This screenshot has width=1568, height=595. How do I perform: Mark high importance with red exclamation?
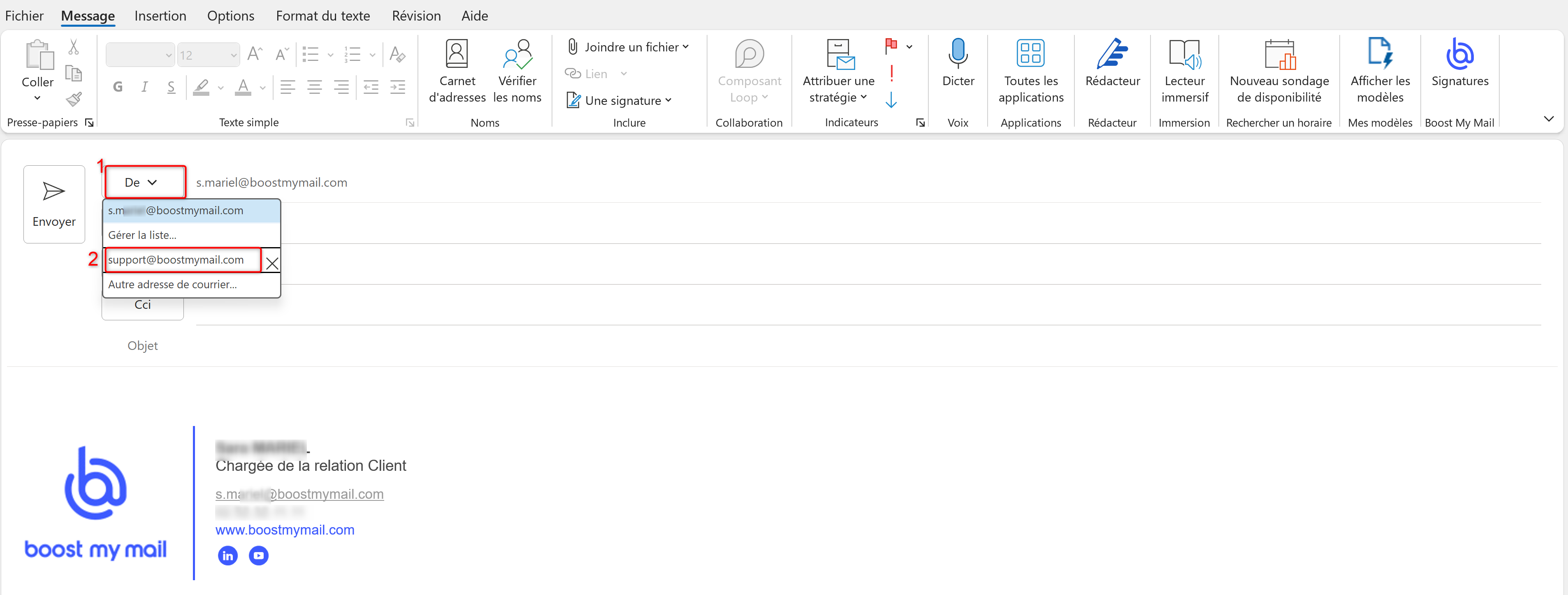tap(891, 73)
